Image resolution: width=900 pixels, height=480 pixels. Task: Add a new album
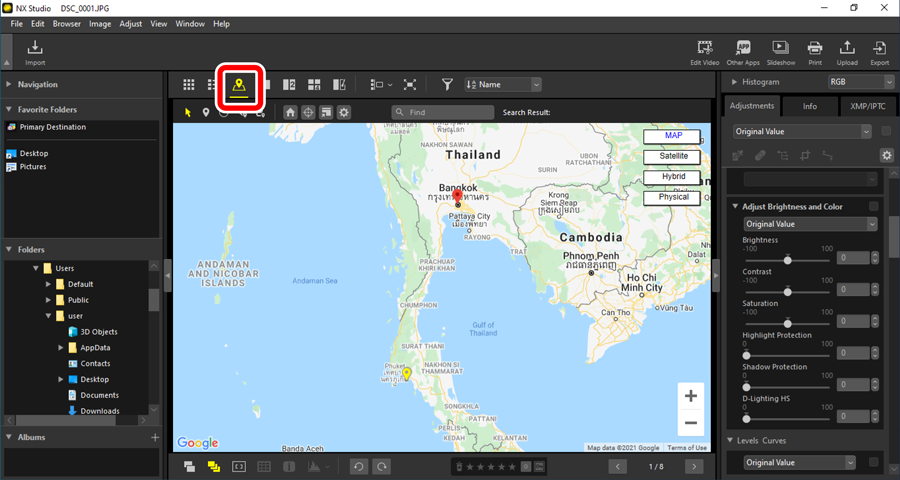click(154, 438)
